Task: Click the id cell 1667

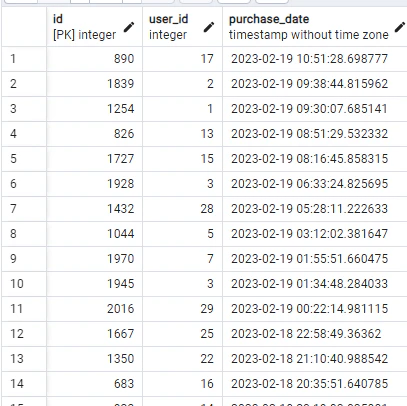Action: click(94, 334)
